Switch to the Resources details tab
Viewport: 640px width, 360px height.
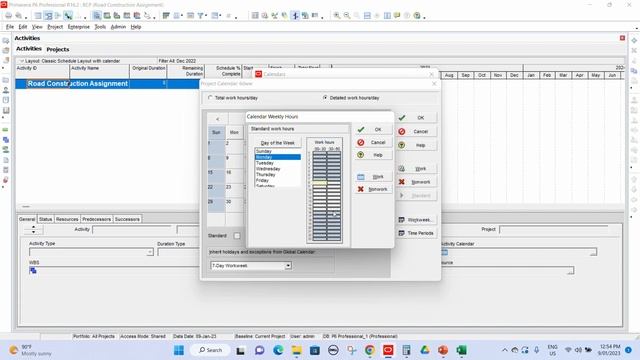(67, 219)
